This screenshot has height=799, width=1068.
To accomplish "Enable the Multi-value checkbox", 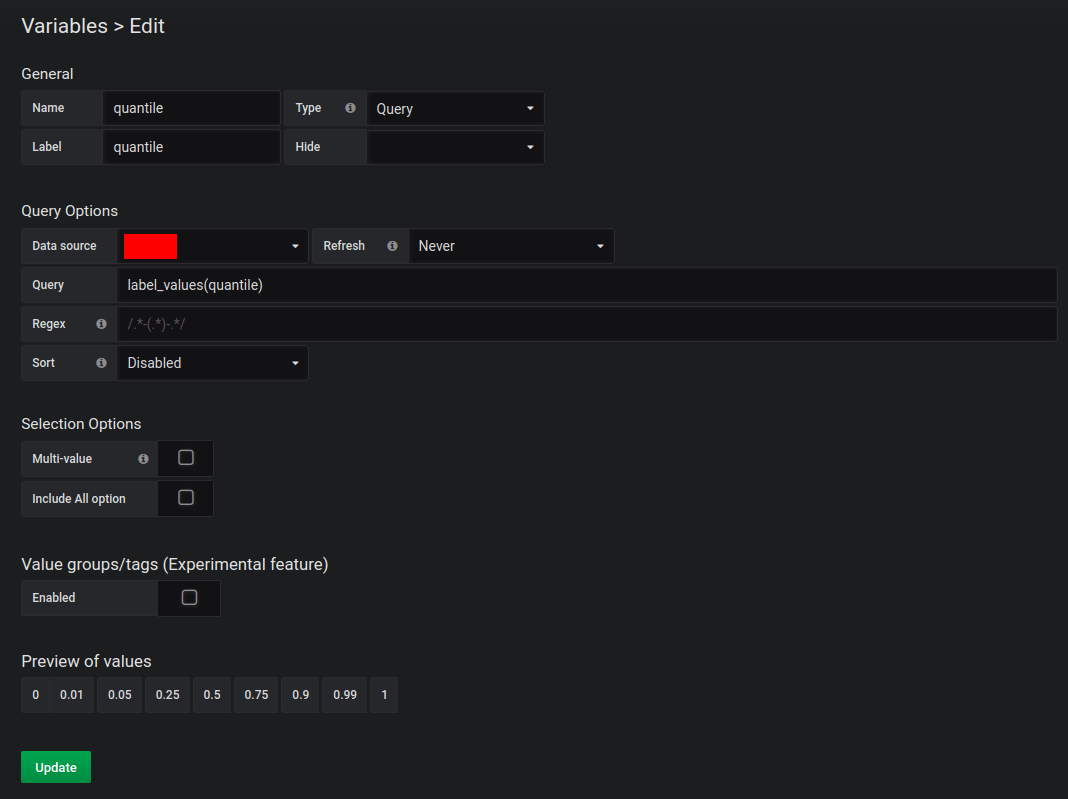I will click(186, 458).
